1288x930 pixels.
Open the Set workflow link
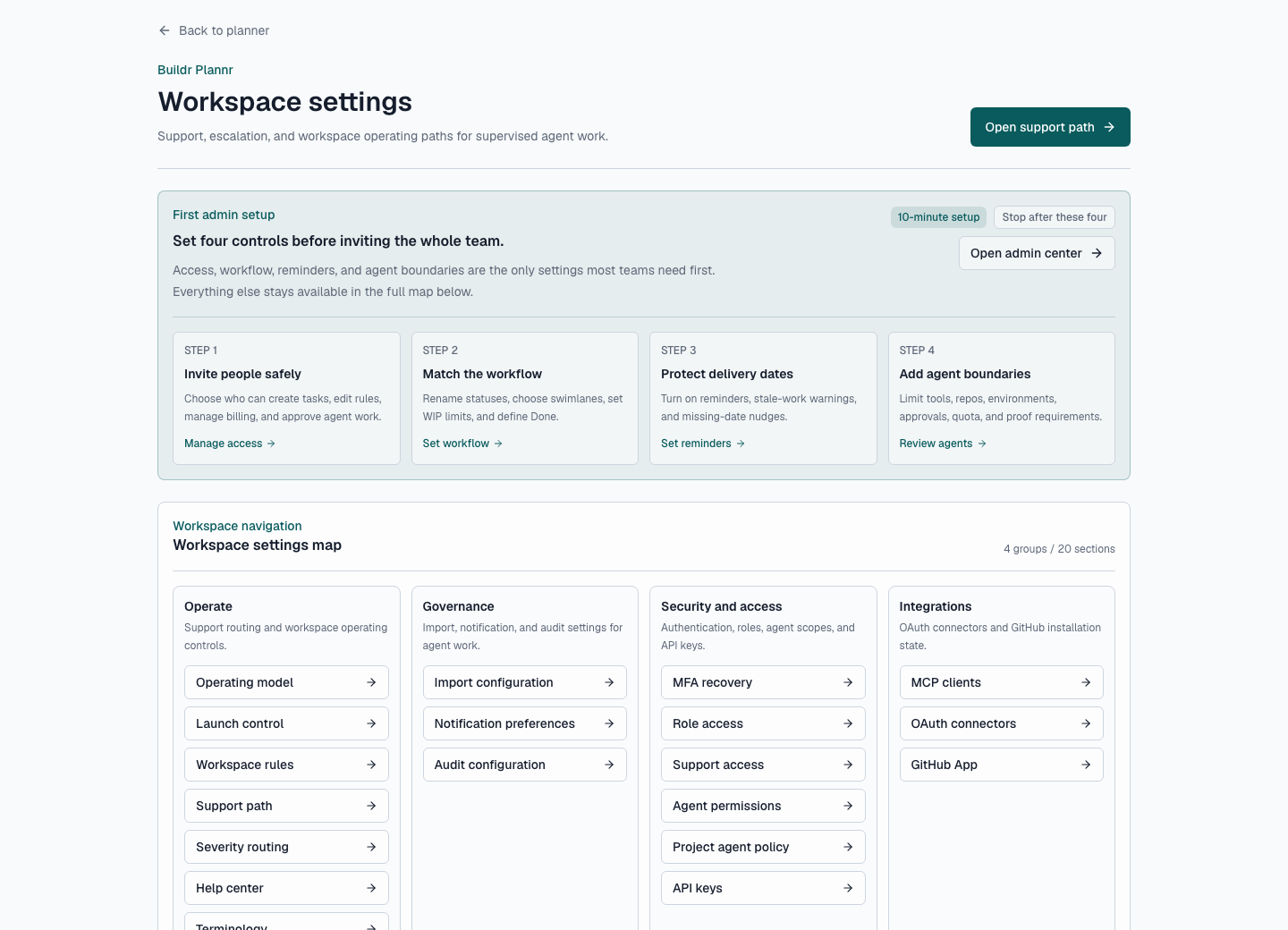462,444
